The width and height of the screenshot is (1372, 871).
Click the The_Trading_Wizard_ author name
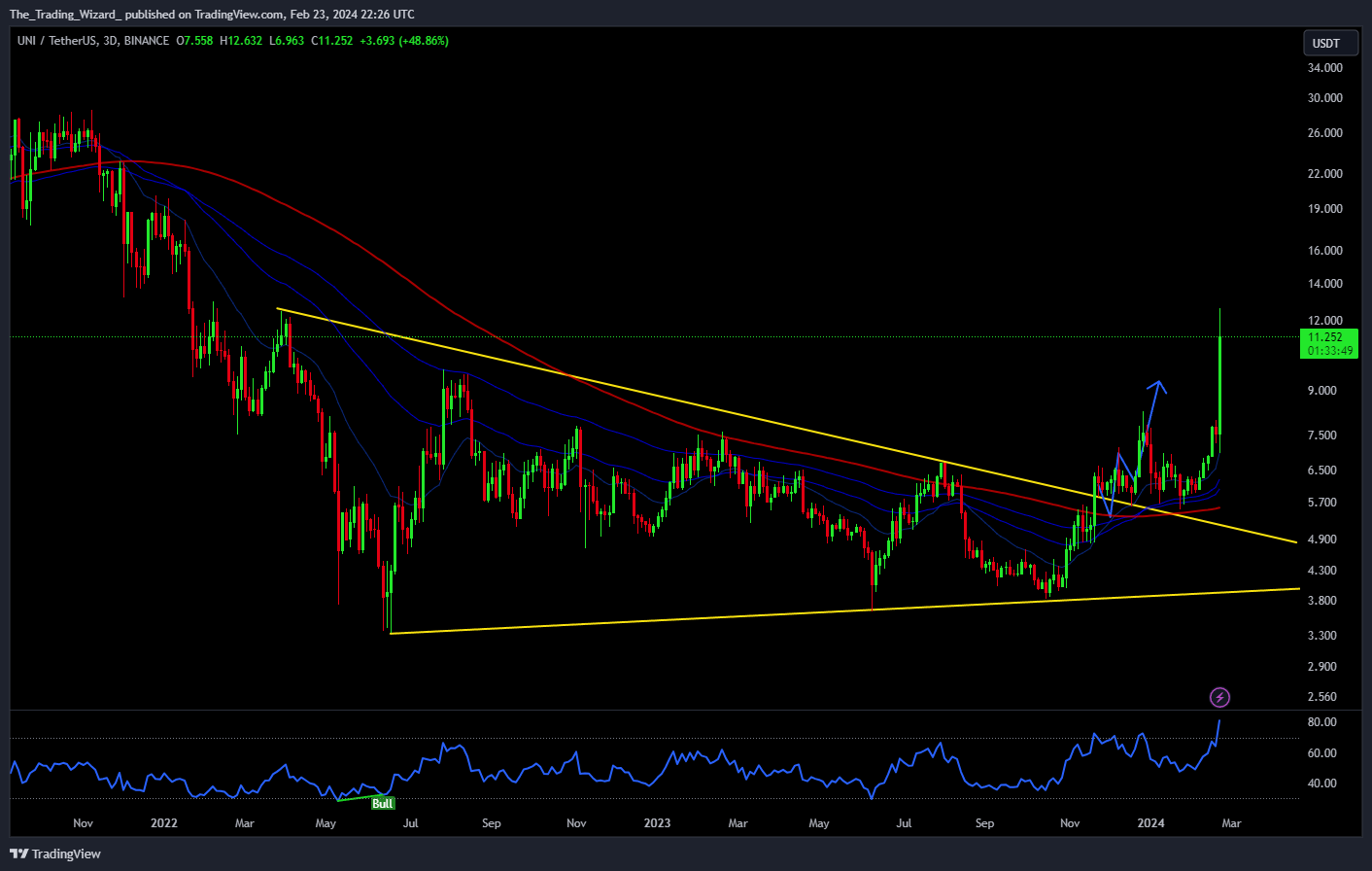[x=65, y=15]
